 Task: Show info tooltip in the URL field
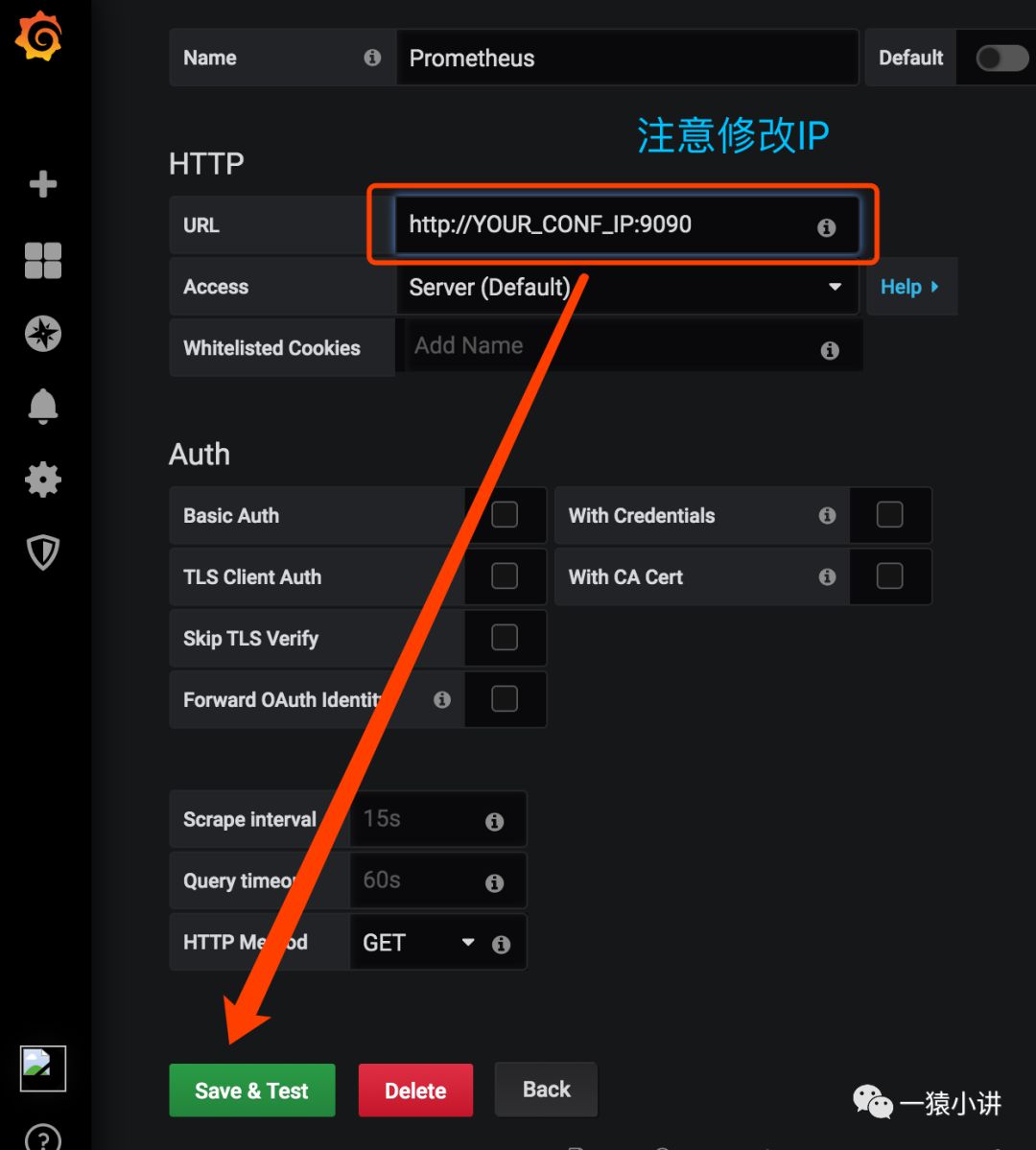[x=826, y=227]
